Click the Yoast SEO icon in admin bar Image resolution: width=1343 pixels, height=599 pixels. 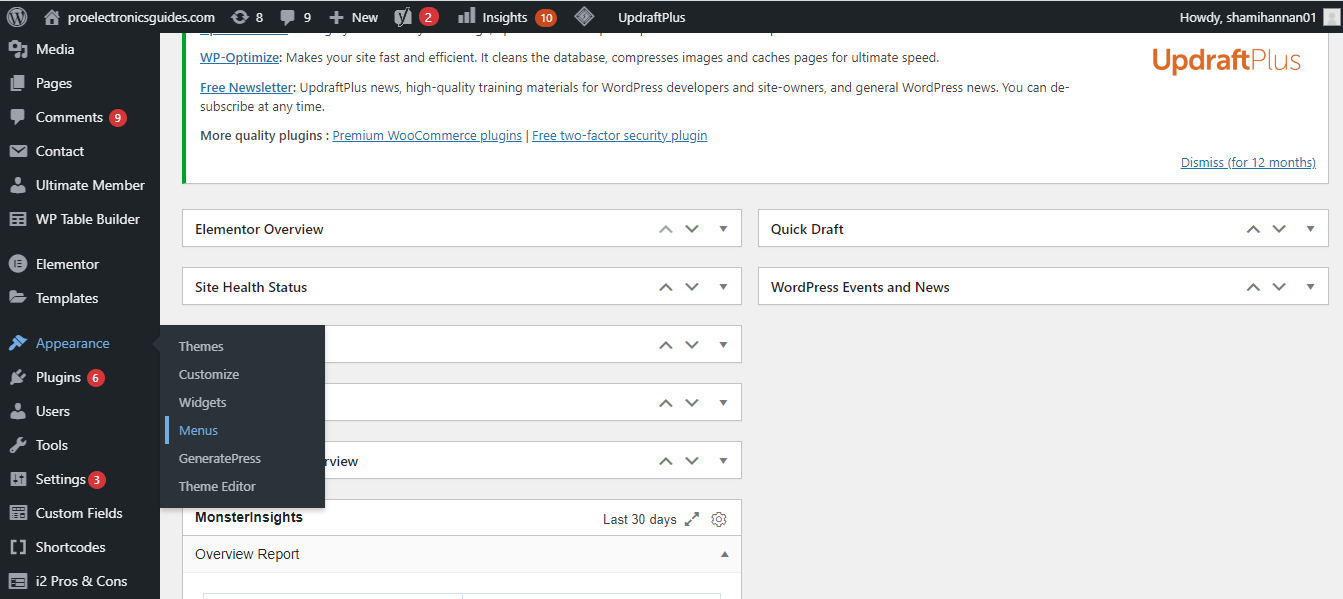coord(403,17)
